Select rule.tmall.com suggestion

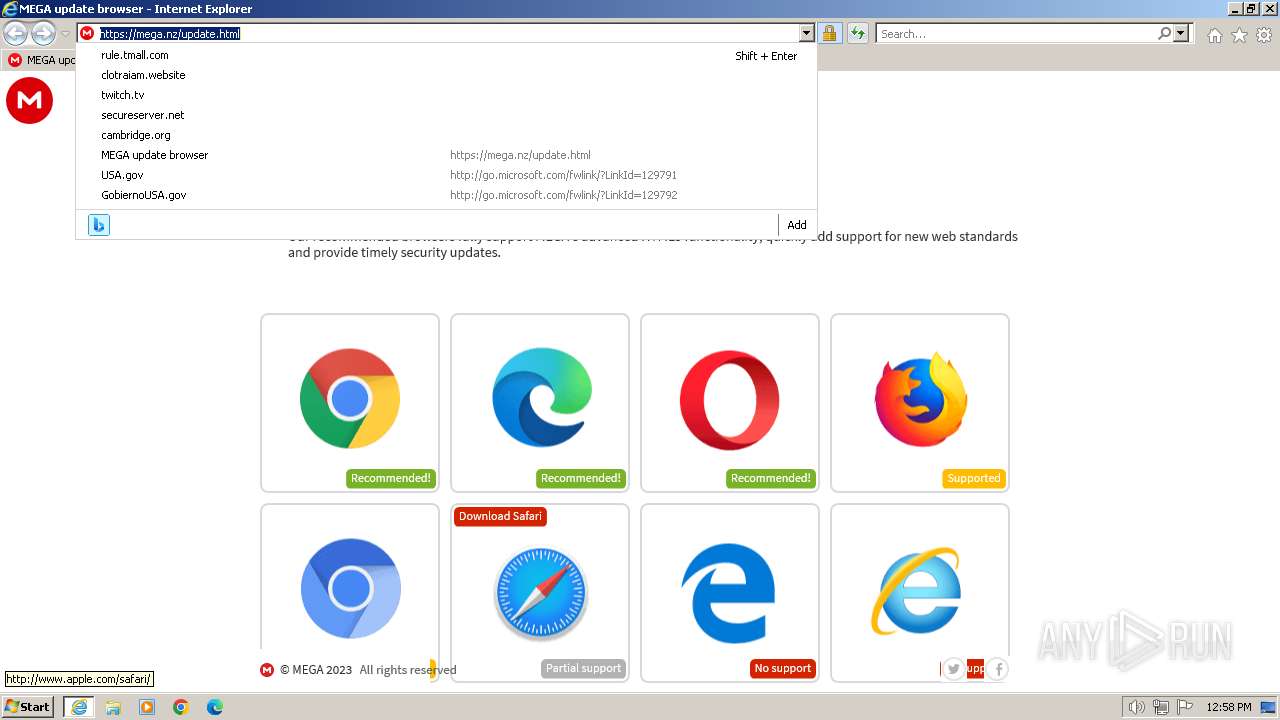[446, 55]
